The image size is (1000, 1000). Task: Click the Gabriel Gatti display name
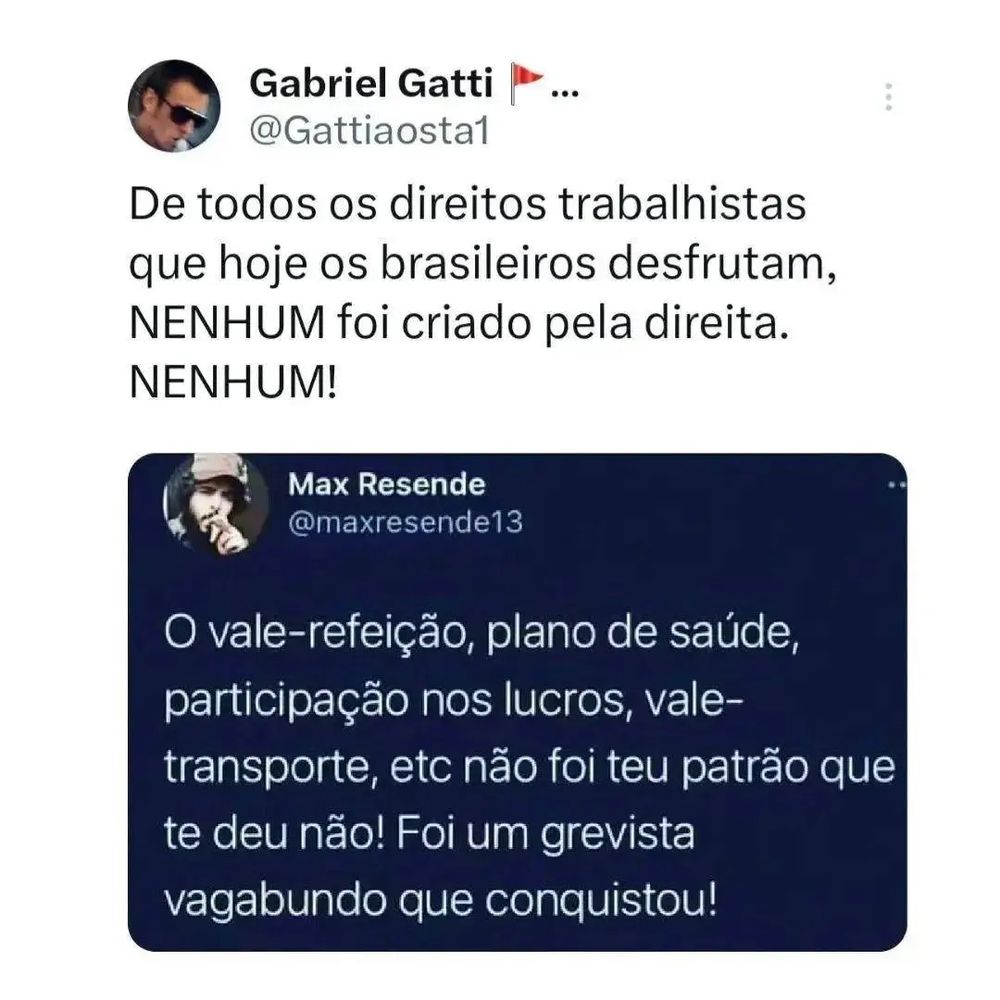371,84
